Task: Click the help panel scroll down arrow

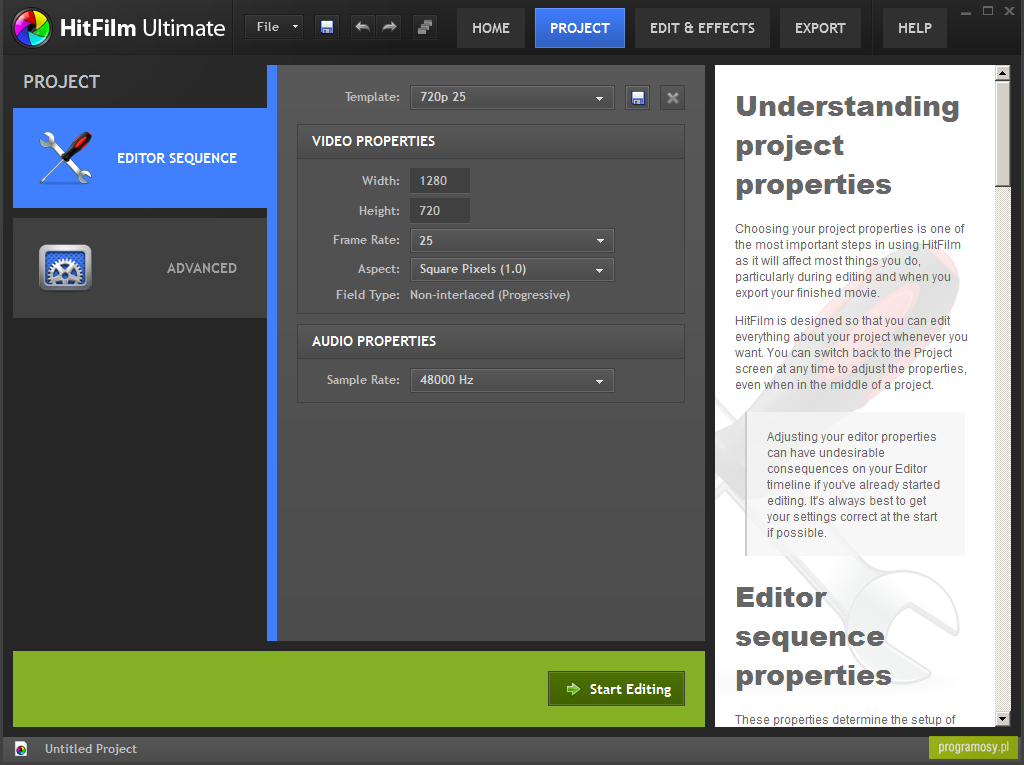Action: coord(1002,719)
